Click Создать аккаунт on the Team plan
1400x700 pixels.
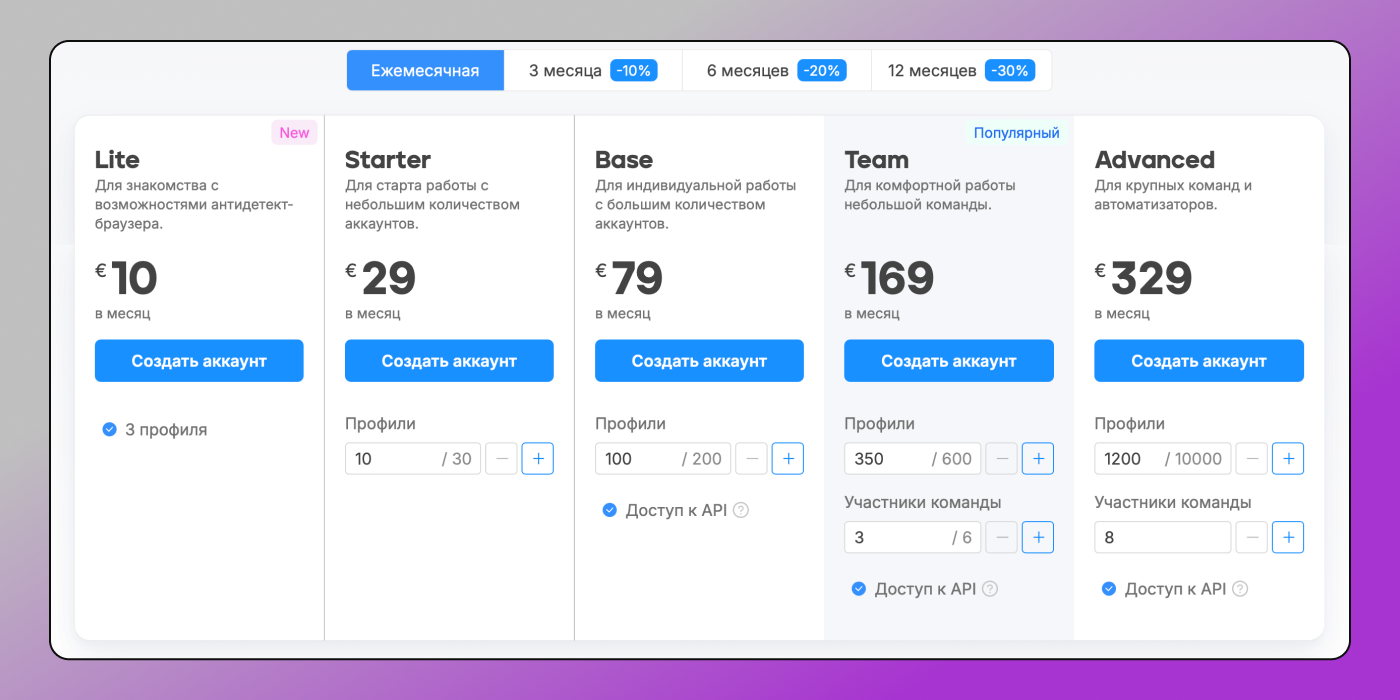pyautogui.click(x=948, y=360)
